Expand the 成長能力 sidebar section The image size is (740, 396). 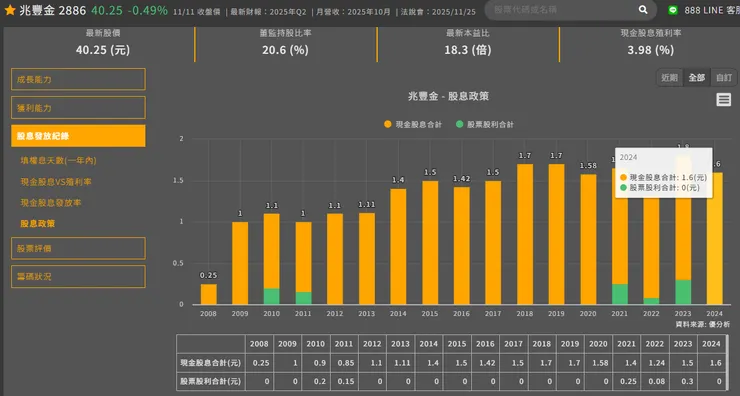click(x=78, y=79)
